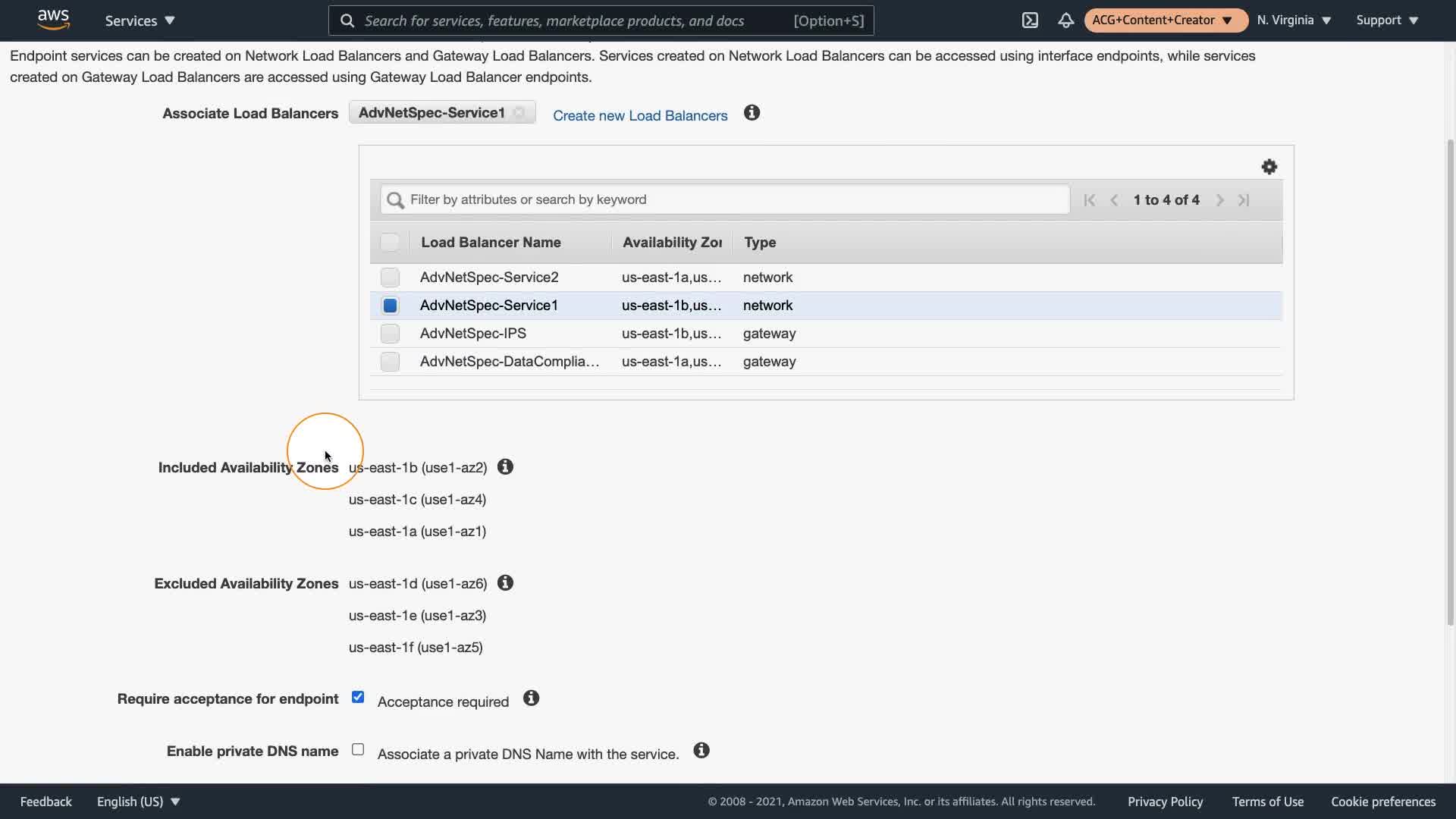
Task: Open the Support menu
Action: [1387, 20]
